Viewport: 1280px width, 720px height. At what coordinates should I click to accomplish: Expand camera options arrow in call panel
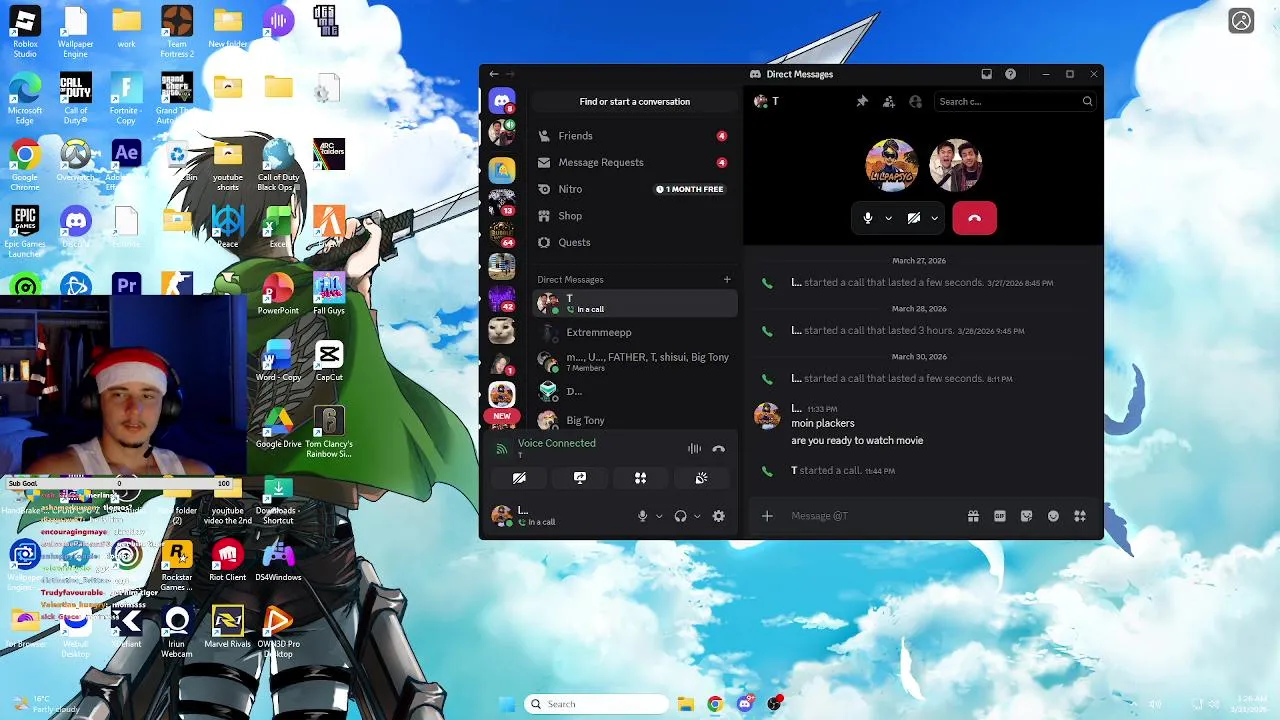click(x=934, y=218)
